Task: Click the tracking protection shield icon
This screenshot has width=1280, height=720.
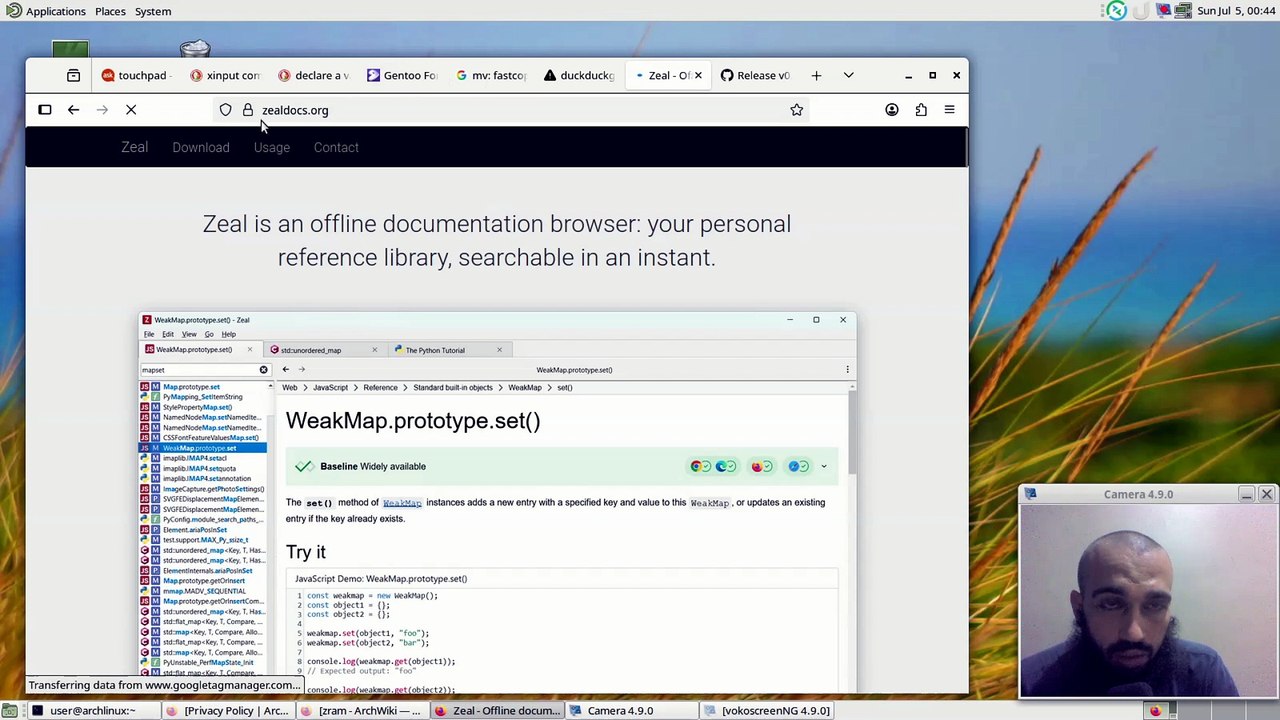Action: tap(226, 110)
